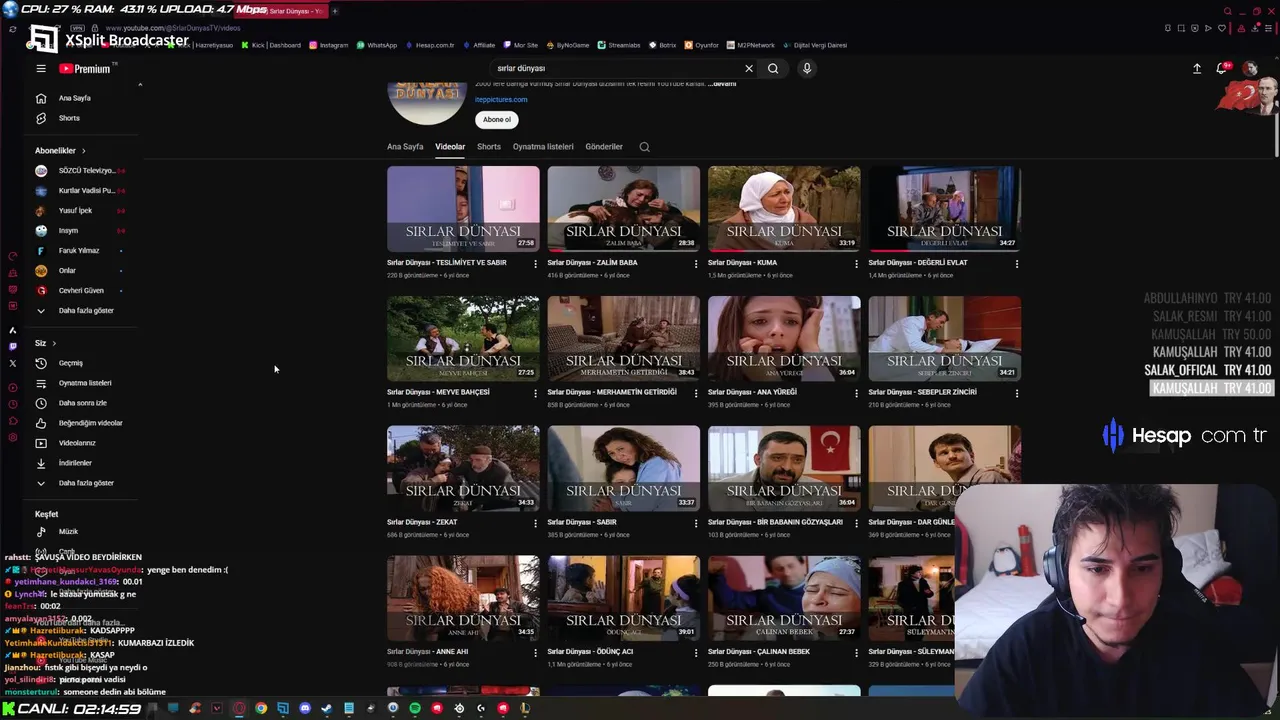Open Instagram bookmark in bookmarks bar
This screenshot has height=720, width=1280.
click(329, 45)
